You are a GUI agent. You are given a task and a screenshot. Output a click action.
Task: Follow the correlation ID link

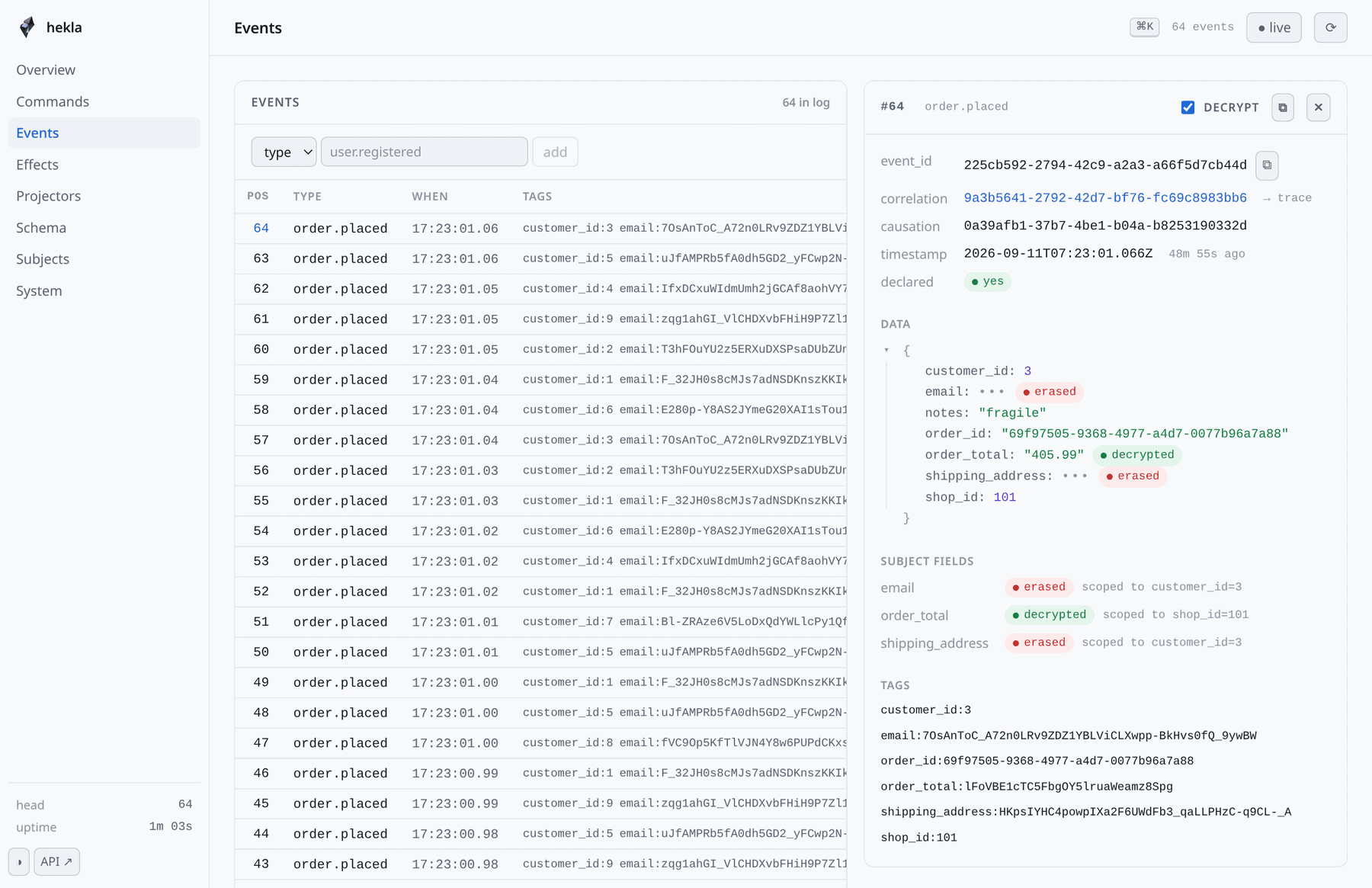1105,198
